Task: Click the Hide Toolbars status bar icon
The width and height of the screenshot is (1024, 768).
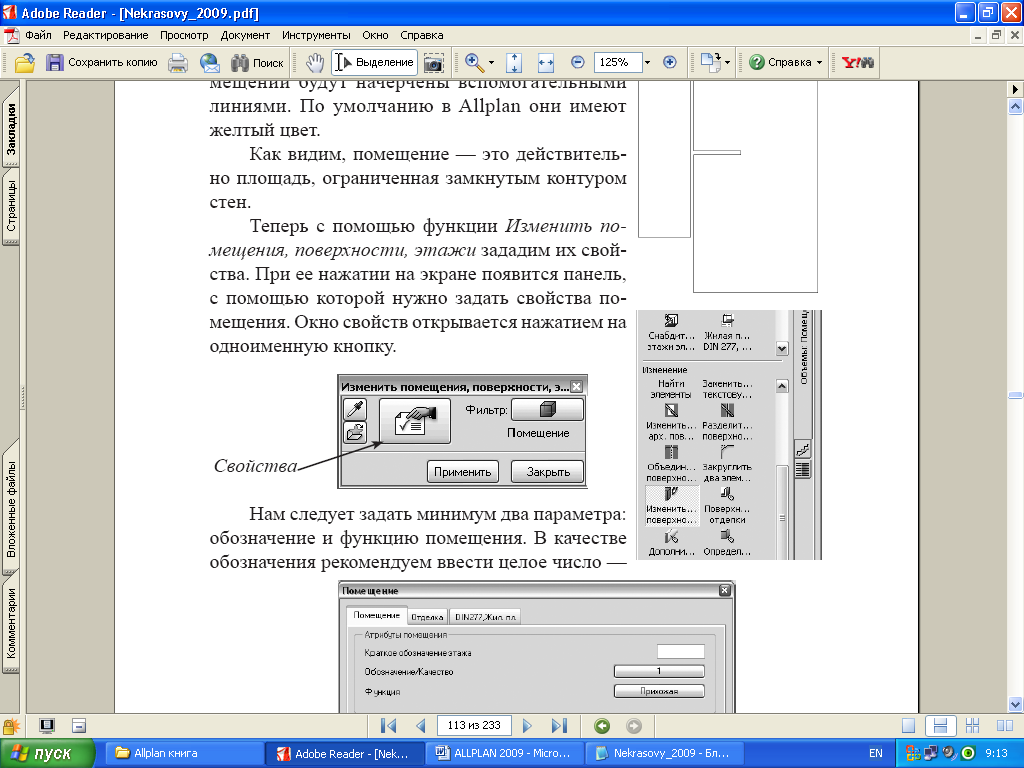Action: [x=78, y=726]
